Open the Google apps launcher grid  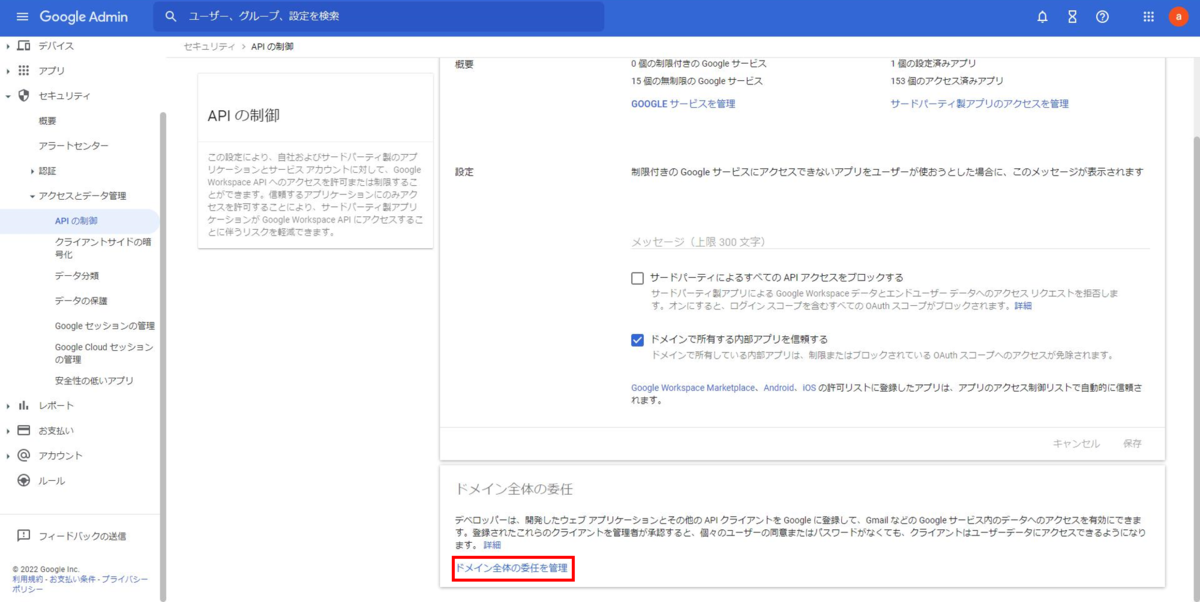1146,16
